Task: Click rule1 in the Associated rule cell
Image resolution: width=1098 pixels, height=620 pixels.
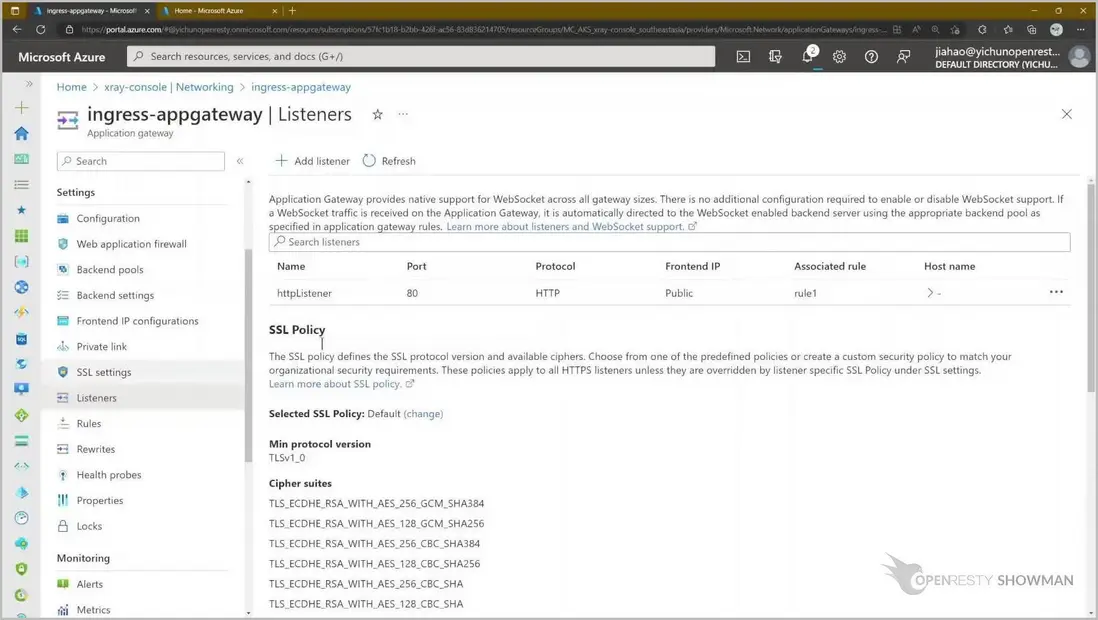Action: pos(805,294)
